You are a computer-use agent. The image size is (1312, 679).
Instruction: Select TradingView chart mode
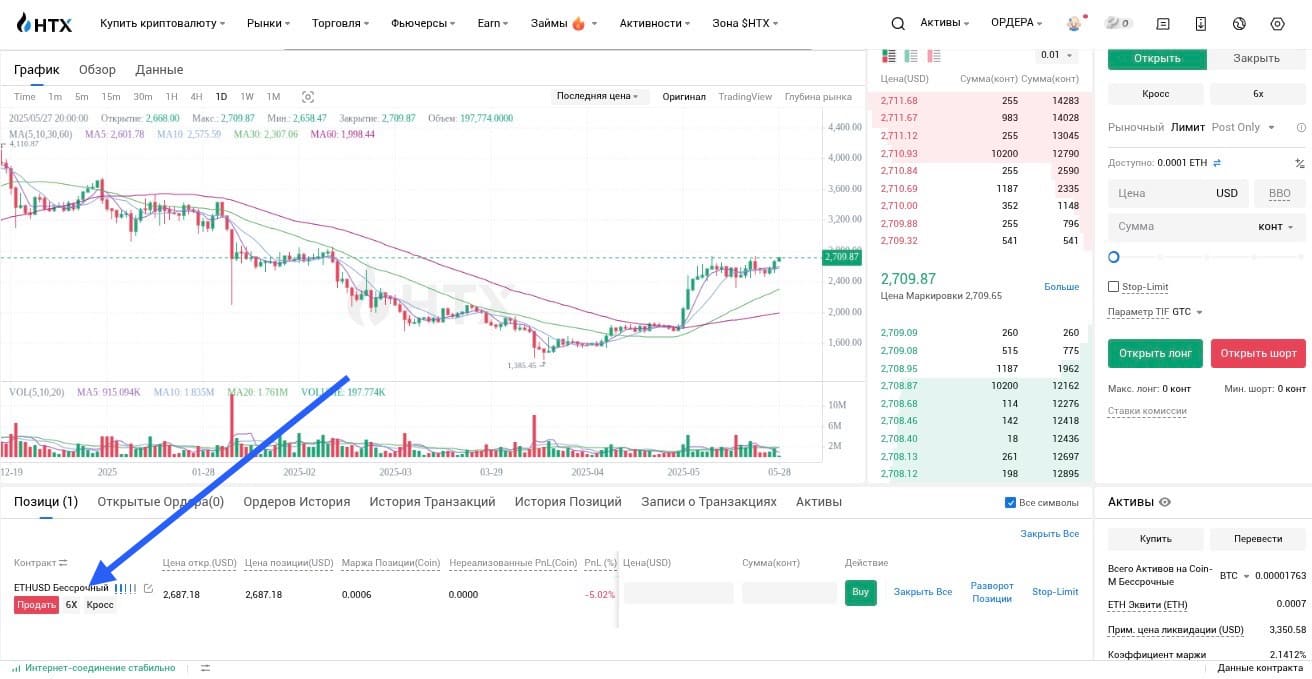pyautogui.click(x=745, y=97)
